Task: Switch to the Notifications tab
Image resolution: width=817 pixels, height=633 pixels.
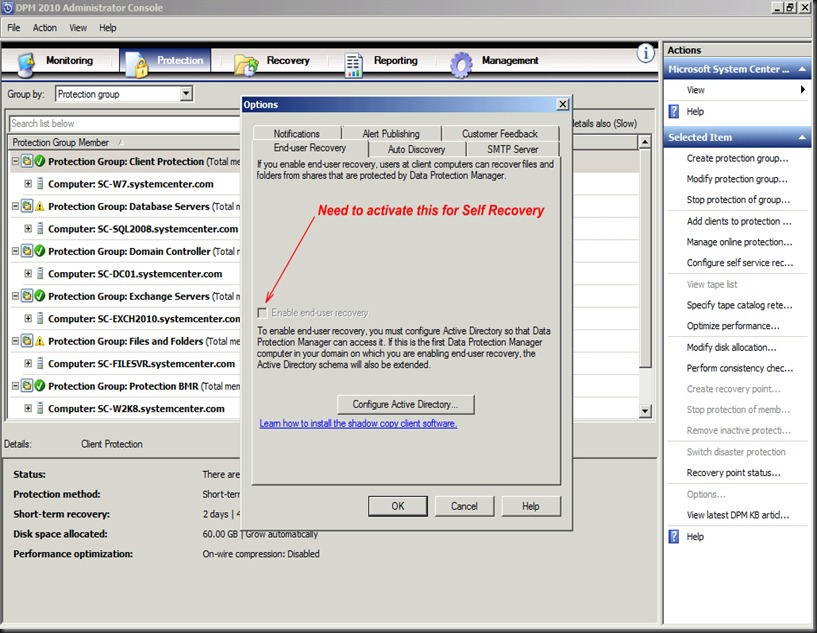Action: [x=296, y=133]
